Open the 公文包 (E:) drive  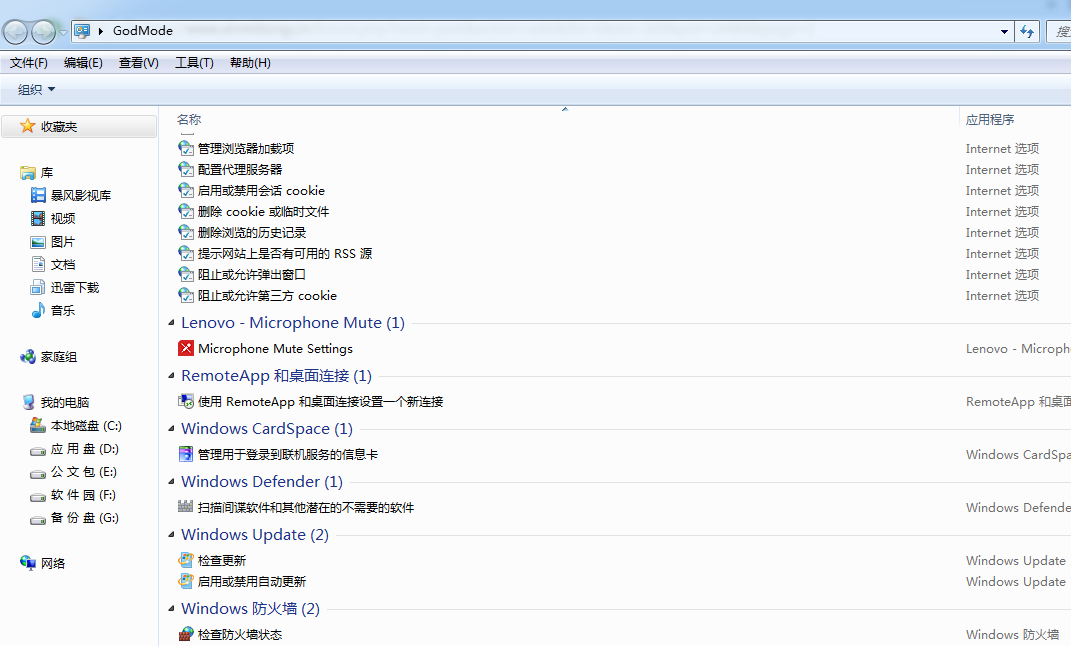(x=73, y=472)
